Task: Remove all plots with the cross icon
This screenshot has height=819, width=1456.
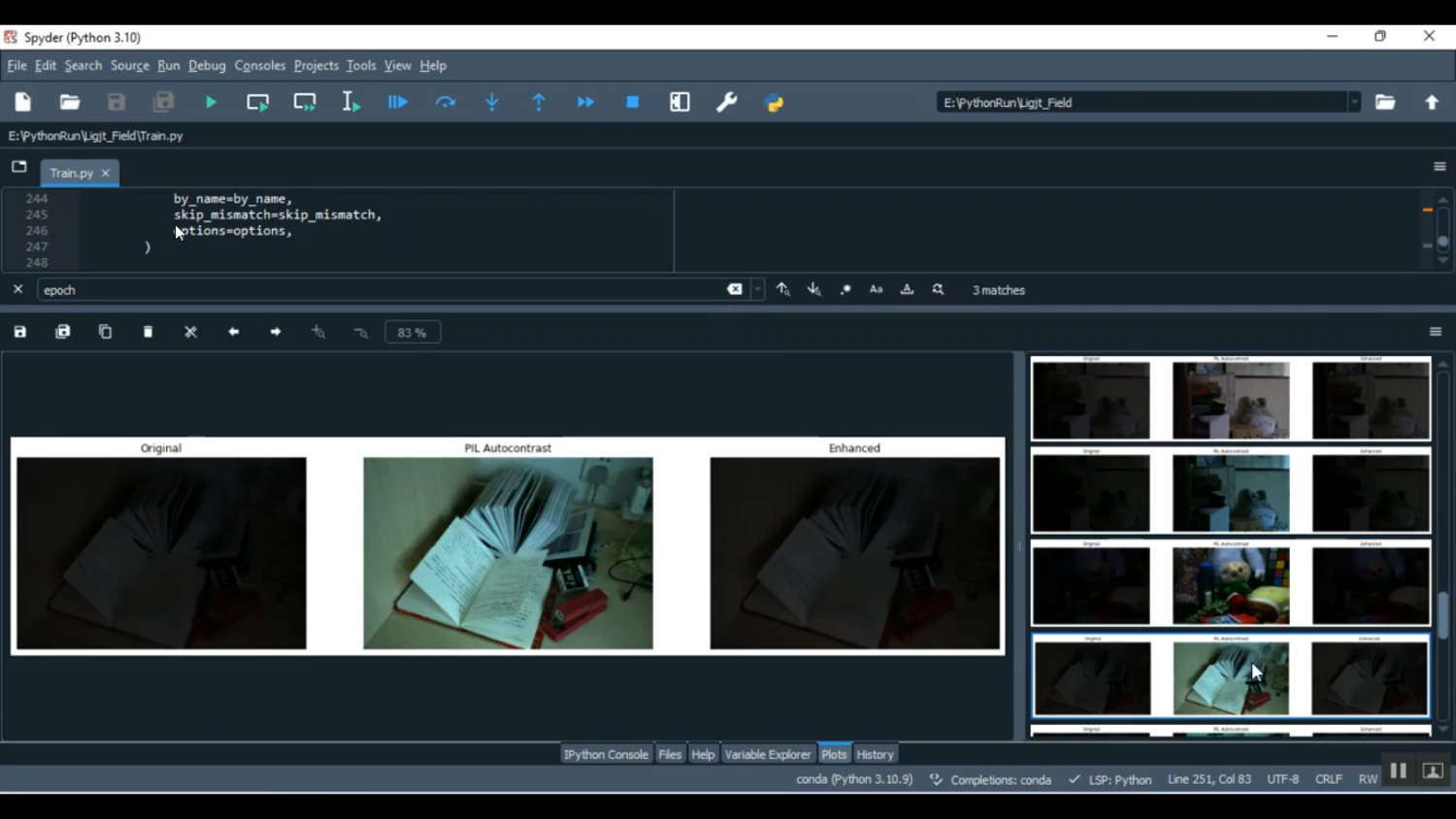Action: click(x=190, y=331)
